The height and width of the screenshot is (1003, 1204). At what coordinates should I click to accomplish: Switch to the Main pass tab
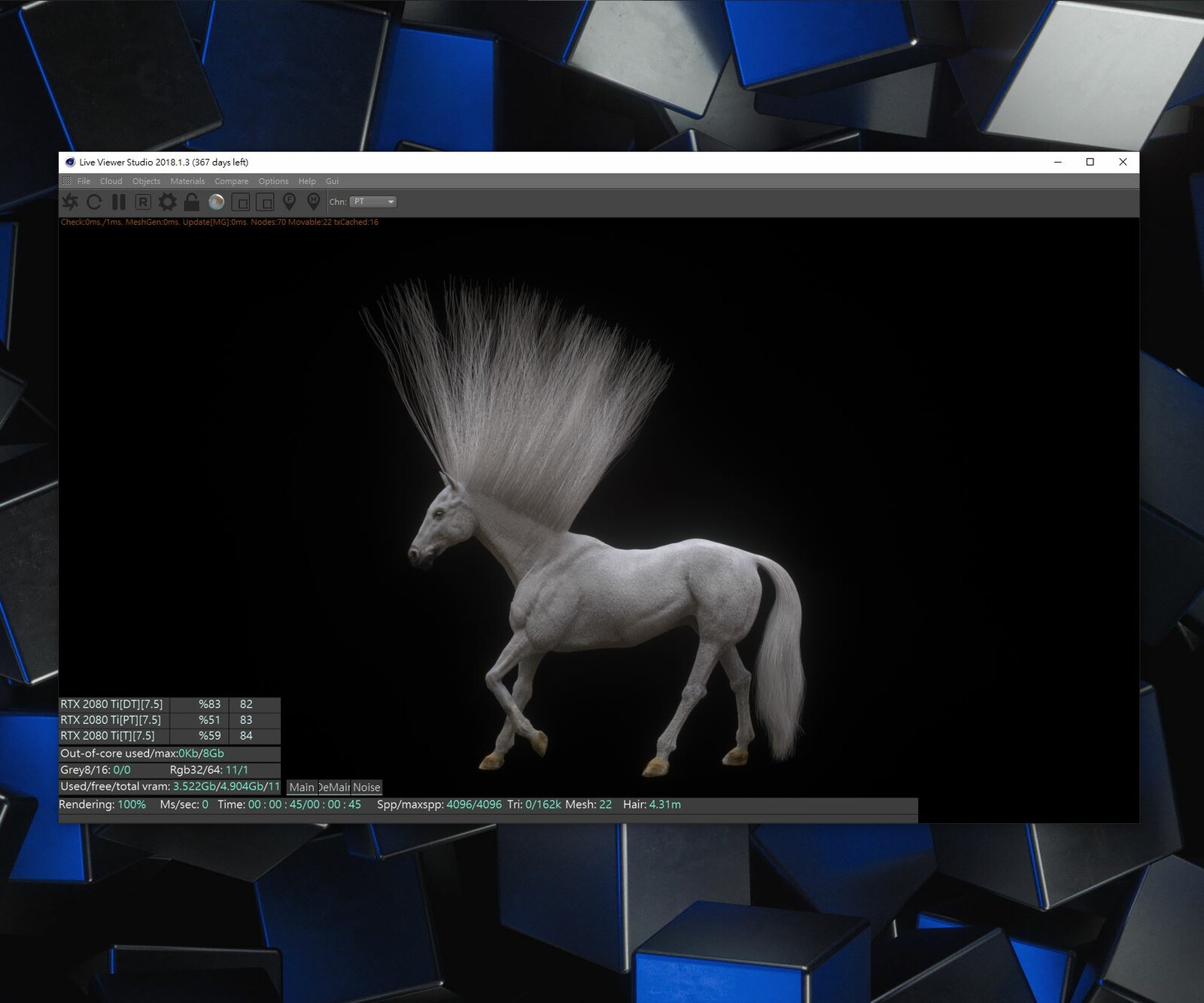click(x=302, y=787)
